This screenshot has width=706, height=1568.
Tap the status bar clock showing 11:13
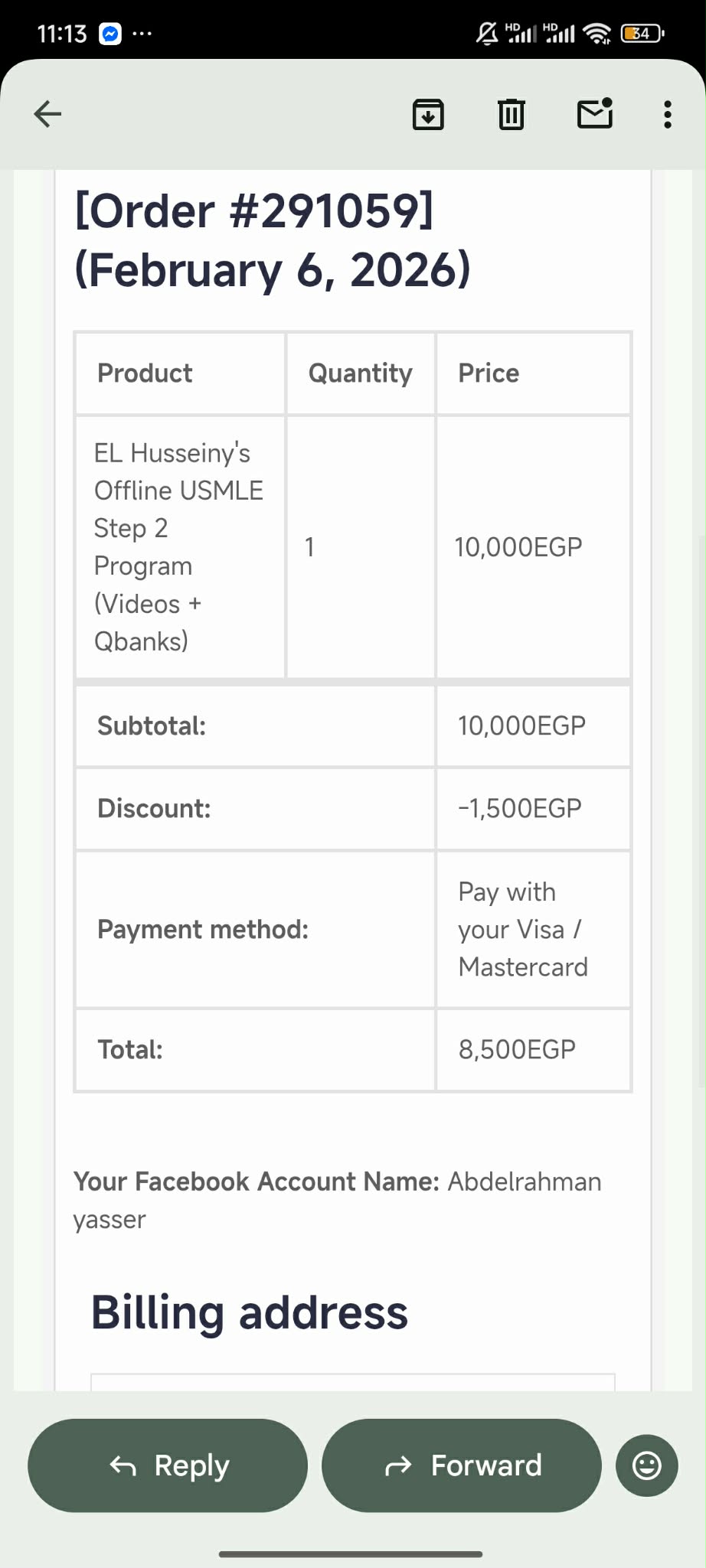[x=62, y=34]
